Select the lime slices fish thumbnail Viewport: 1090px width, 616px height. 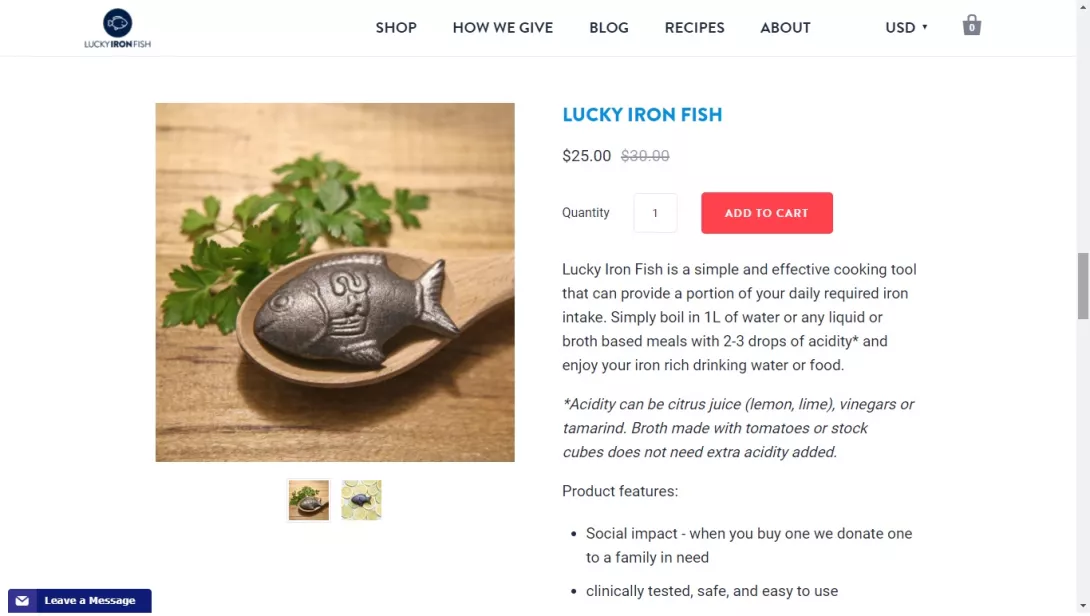click(361, 500)
